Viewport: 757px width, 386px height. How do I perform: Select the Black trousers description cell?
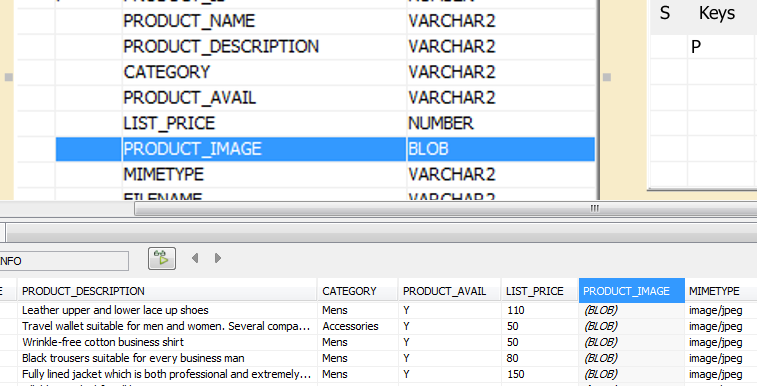pyautogui.click(x=167, y=358)
